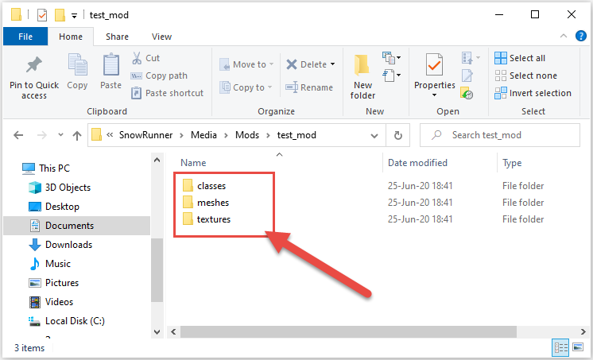The width and height of the screenshot is (593, 360).
Task: Click the Edit icon in Open group
Action: 467,75
